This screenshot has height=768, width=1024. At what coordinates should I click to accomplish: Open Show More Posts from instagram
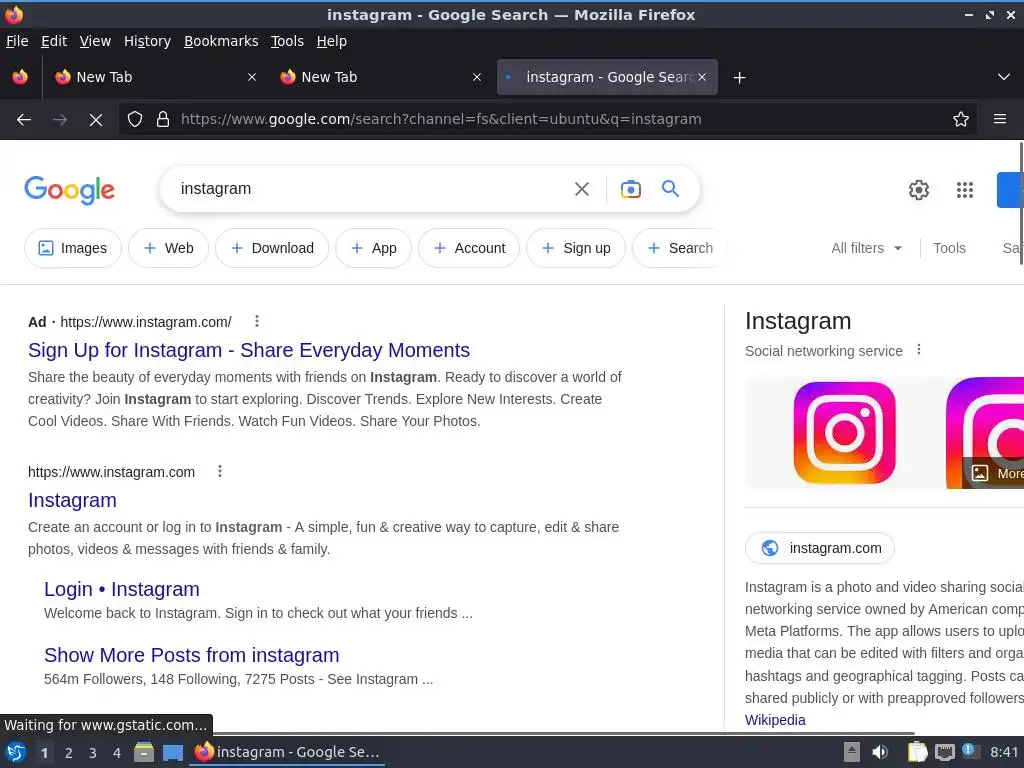pyautogui.click(x=192, y=655)
